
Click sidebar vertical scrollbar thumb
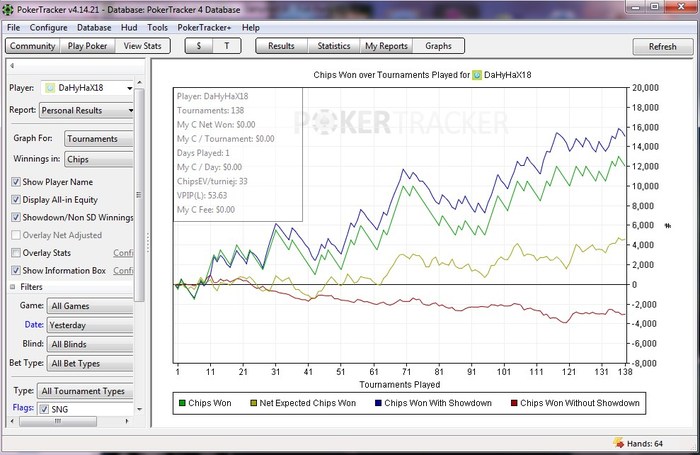pos(139,195)
